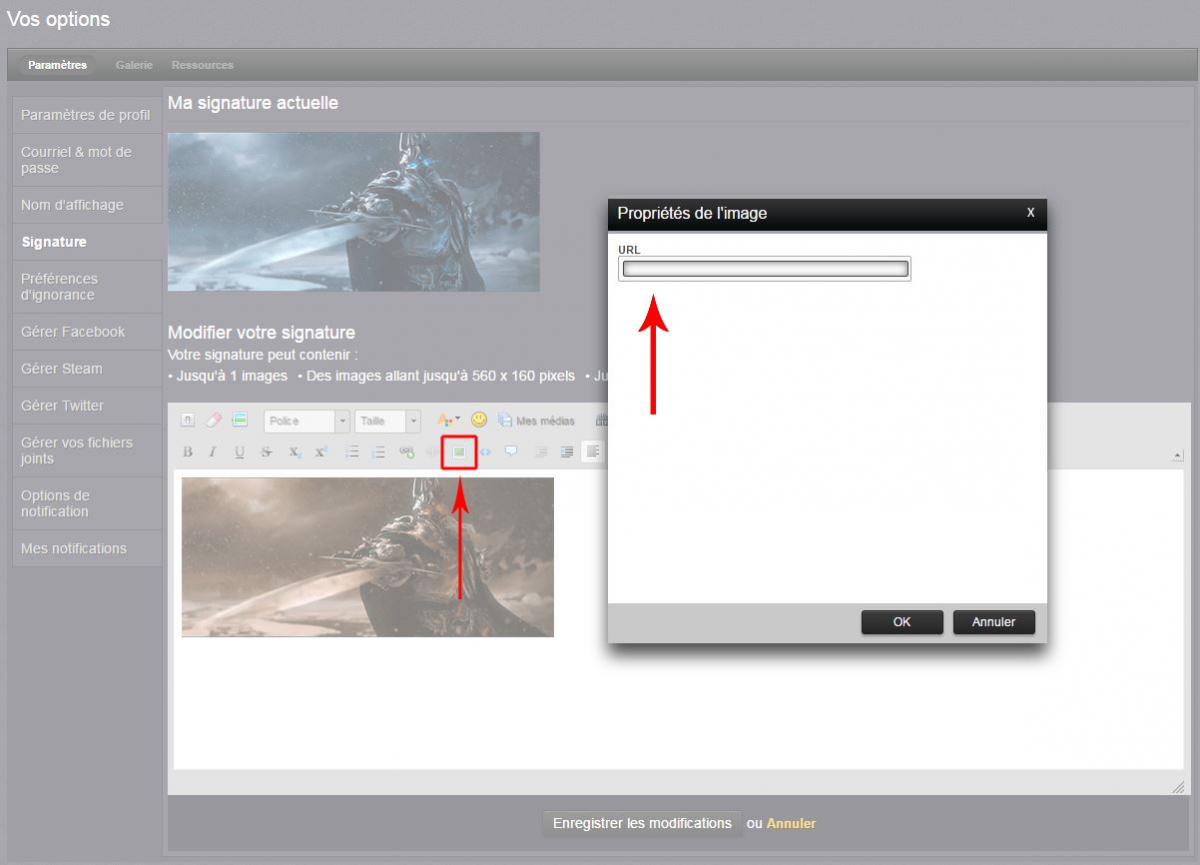This screenshot has height=865, width=1200.
Task: Collapse the editor toolbar arrow
Action: (1178, 456)
